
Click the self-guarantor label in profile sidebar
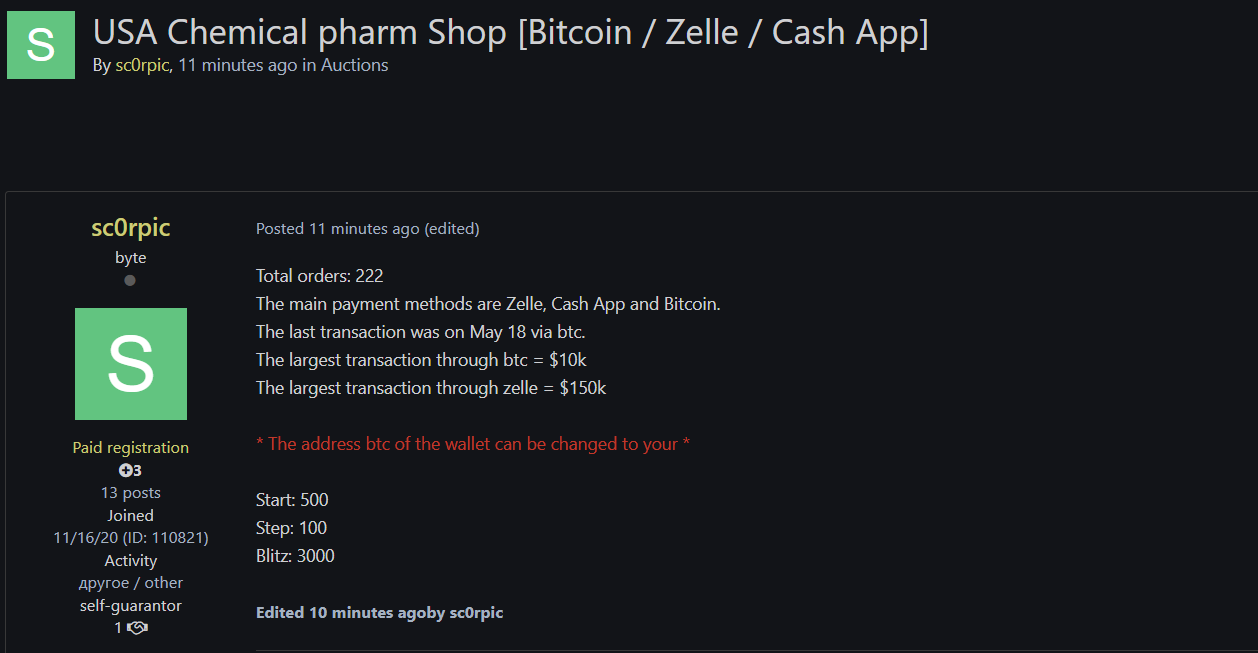coord(131,606)
